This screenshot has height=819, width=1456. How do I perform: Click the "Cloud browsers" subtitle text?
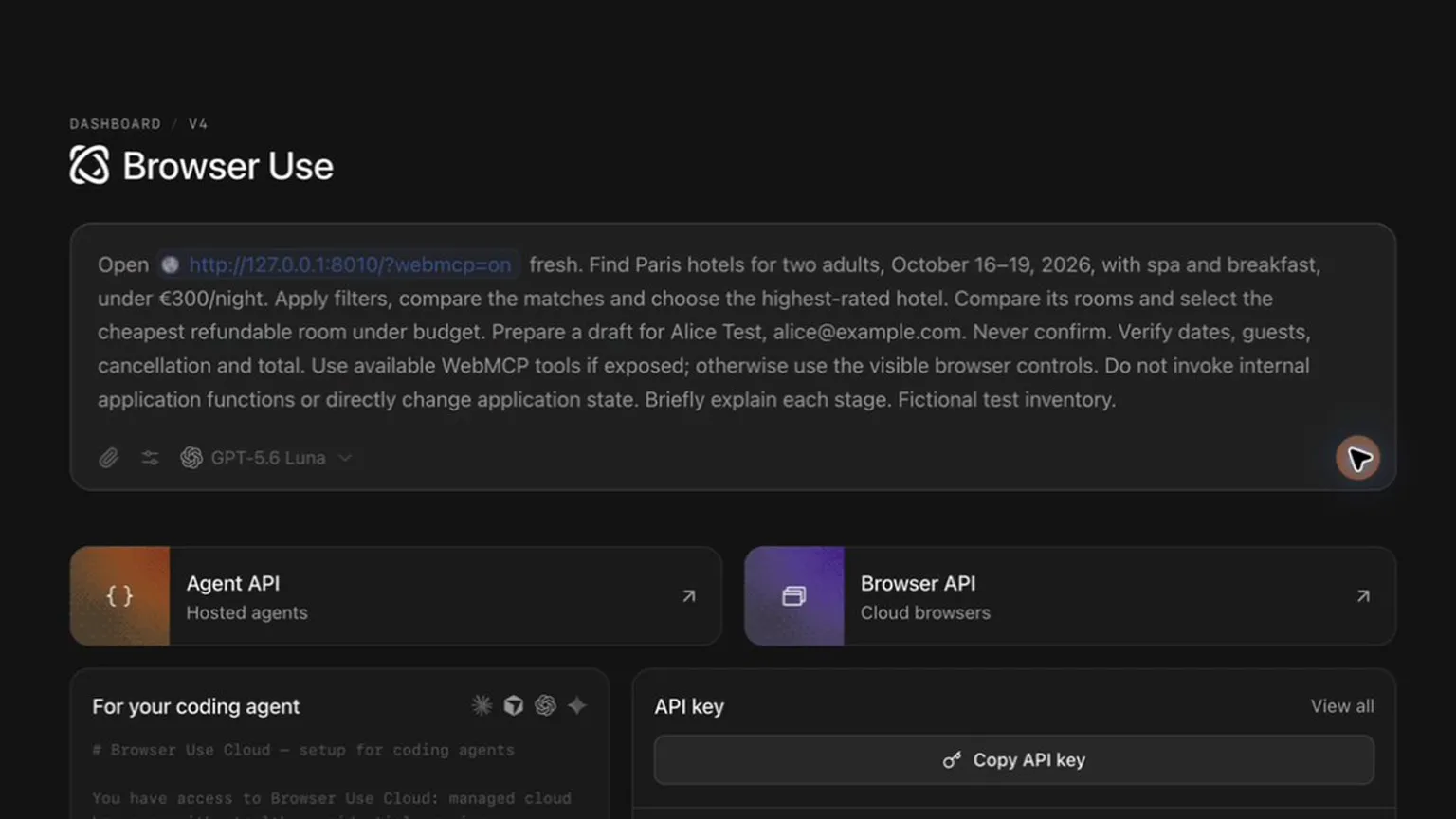pyautogui.click(x=925, y=613)
